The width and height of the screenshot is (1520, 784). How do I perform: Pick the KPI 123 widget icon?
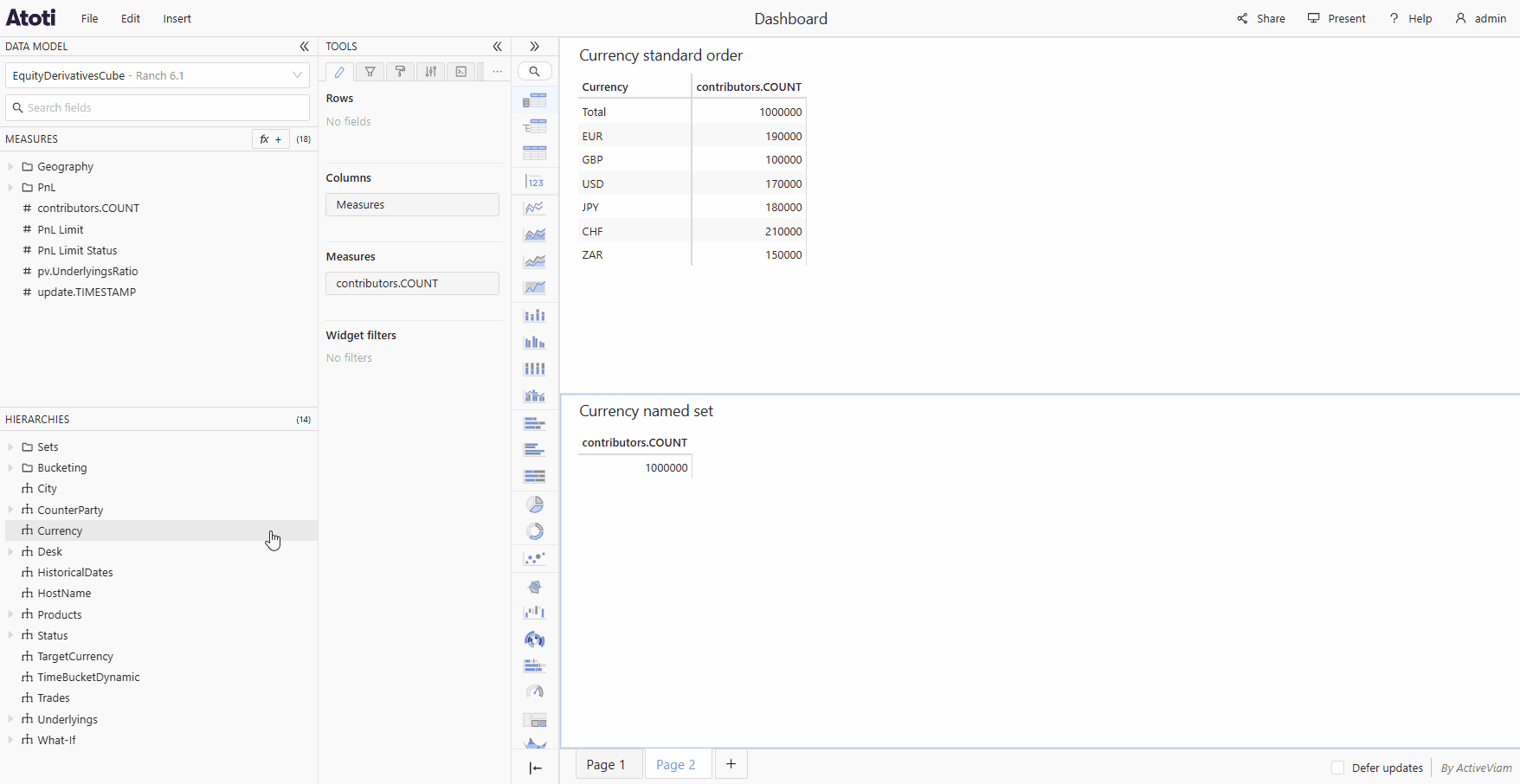535,182
